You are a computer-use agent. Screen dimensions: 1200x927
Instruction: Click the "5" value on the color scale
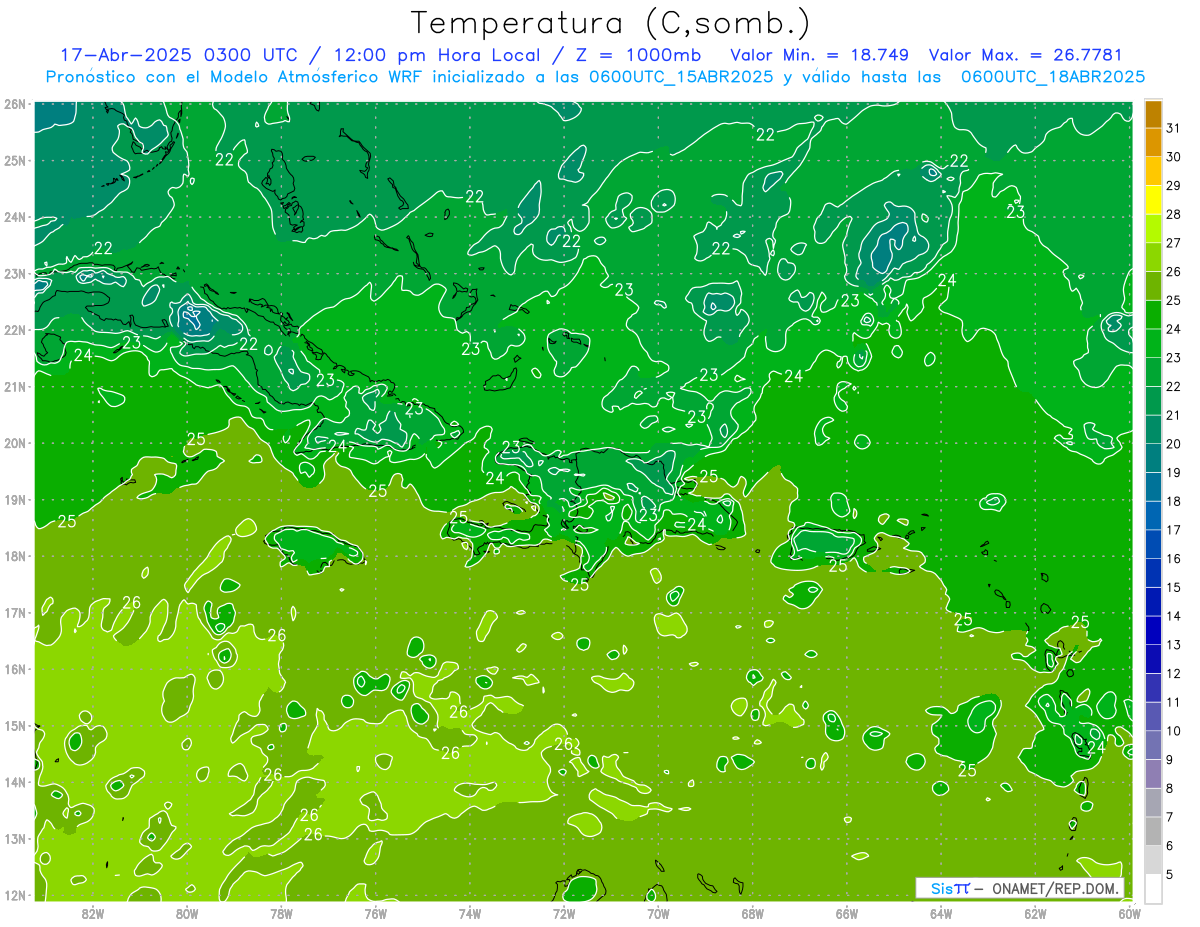tap(1170, 874)
